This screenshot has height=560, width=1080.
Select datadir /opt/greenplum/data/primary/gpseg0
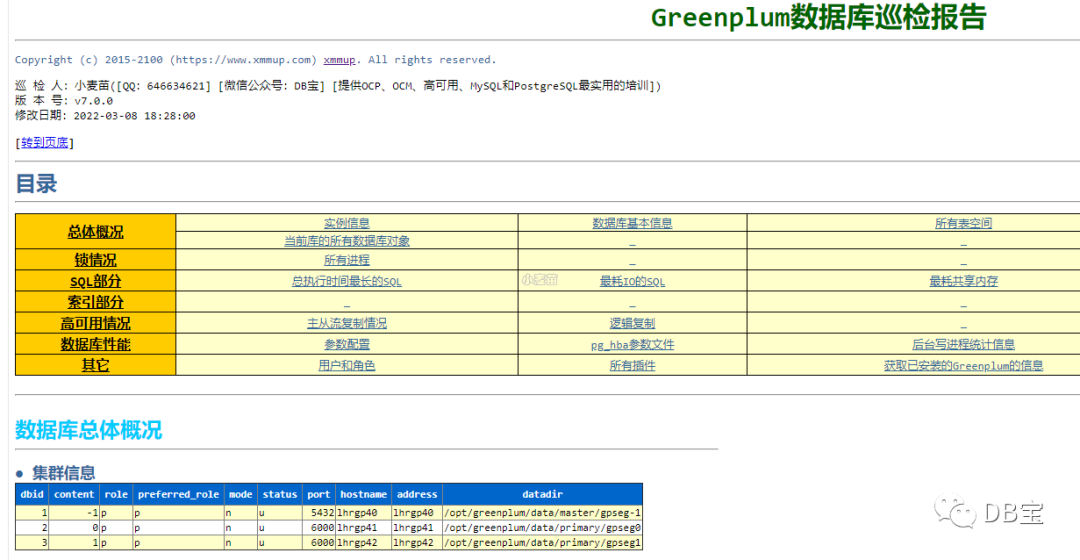click(x=543, y=528)
